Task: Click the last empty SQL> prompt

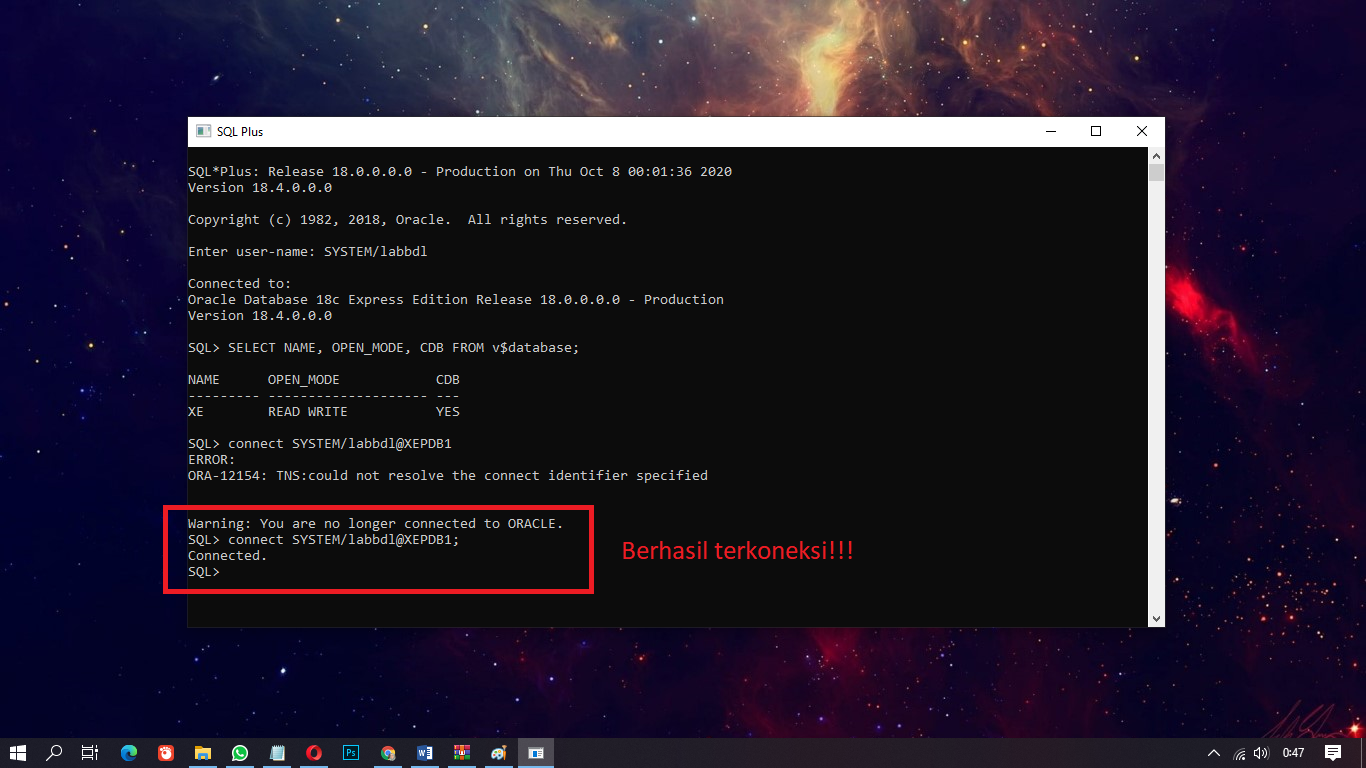Action: coord(204,572)
